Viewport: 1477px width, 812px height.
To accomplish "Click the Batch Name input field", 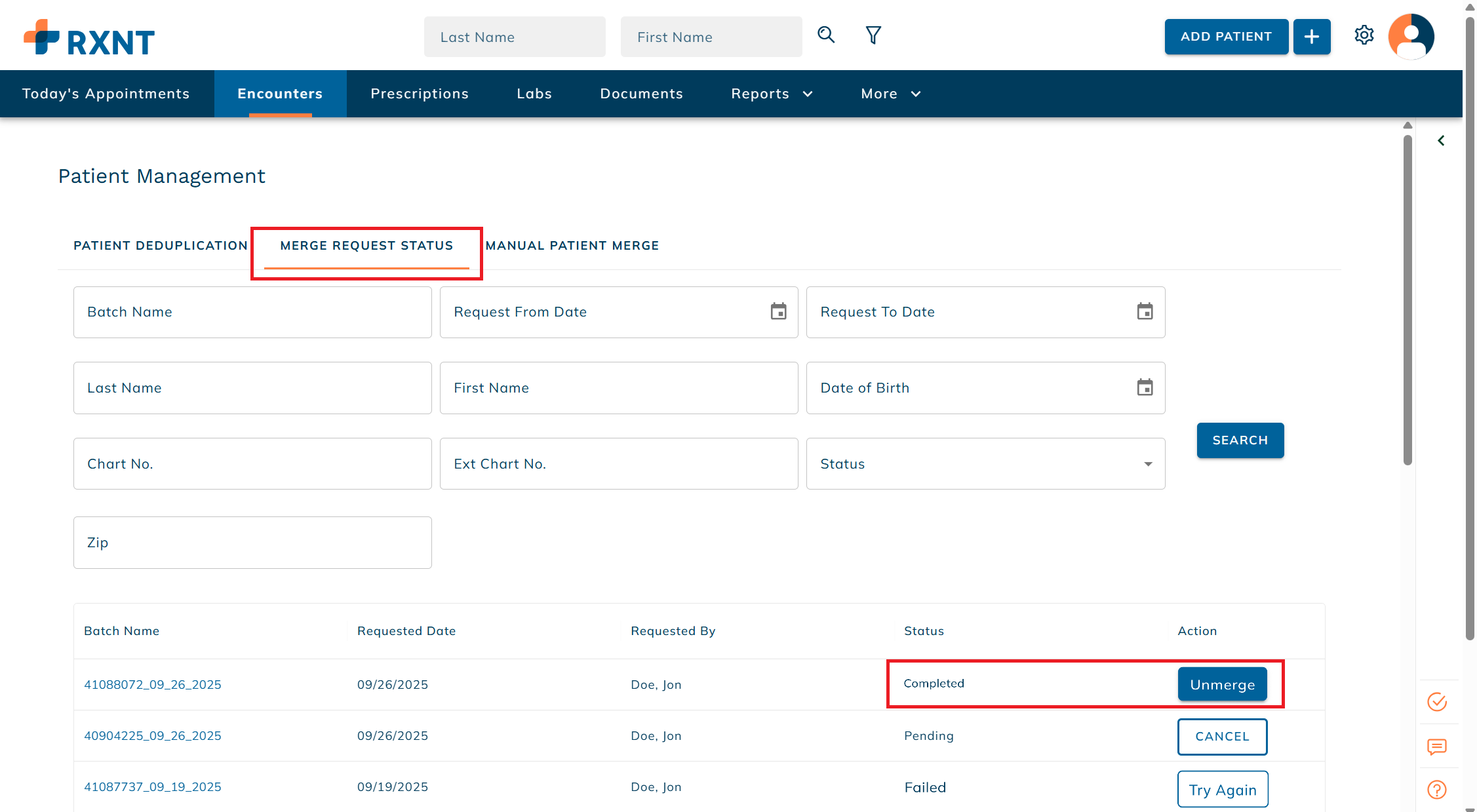I will 252,312.
